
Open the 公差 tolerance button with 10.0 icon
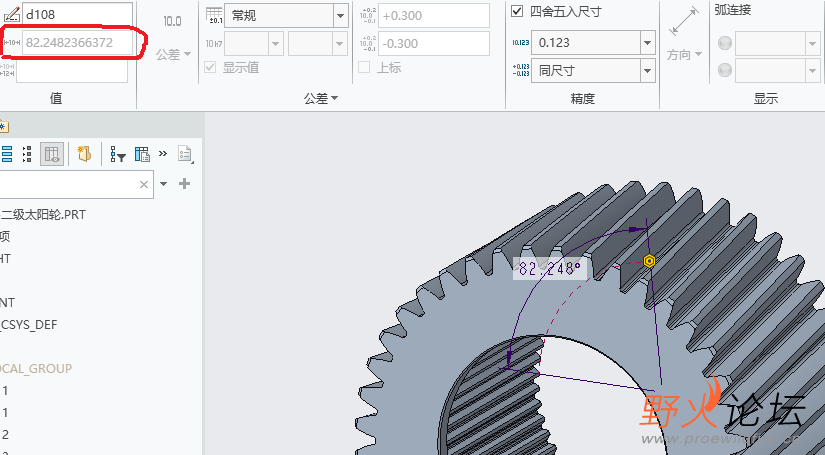173,38
